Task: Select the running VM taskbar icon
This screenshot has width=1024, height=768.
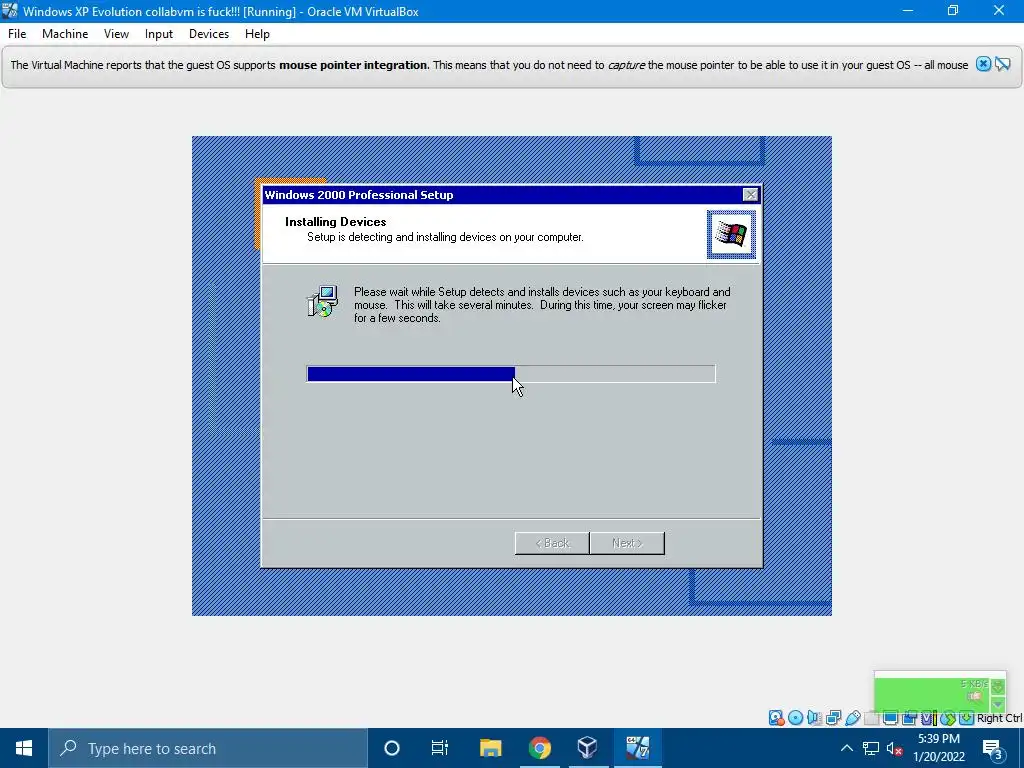Action: pyautogui.click(x=637, y=748)
